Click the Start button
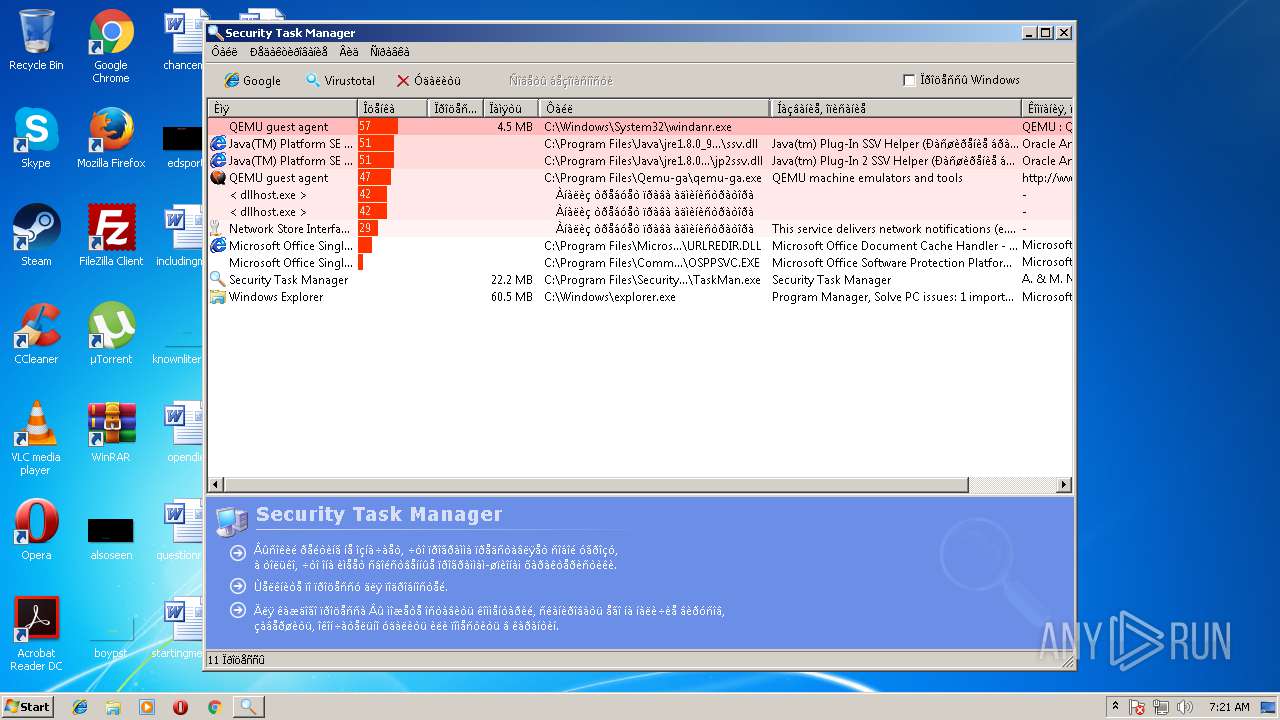The image size is (1280, 720). [28, 706]
